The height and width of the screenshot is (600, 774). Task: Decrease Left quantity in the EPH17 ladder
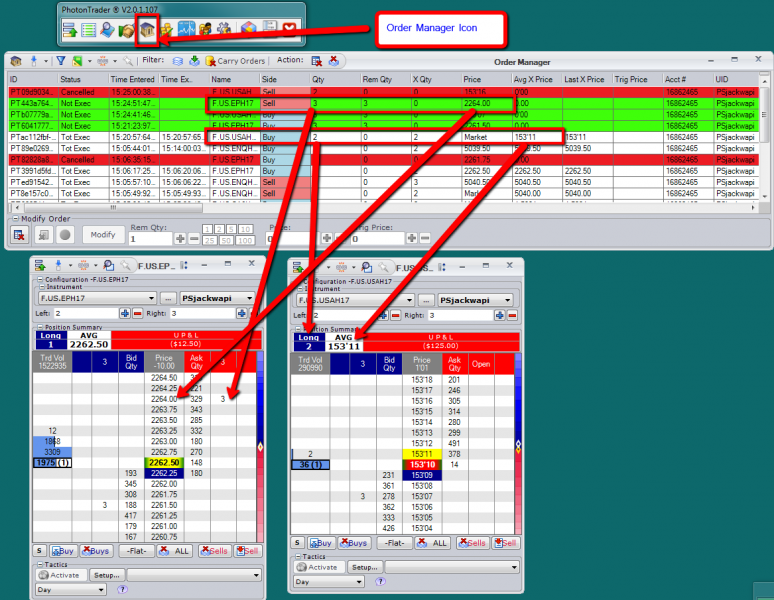tap(139, 313)
